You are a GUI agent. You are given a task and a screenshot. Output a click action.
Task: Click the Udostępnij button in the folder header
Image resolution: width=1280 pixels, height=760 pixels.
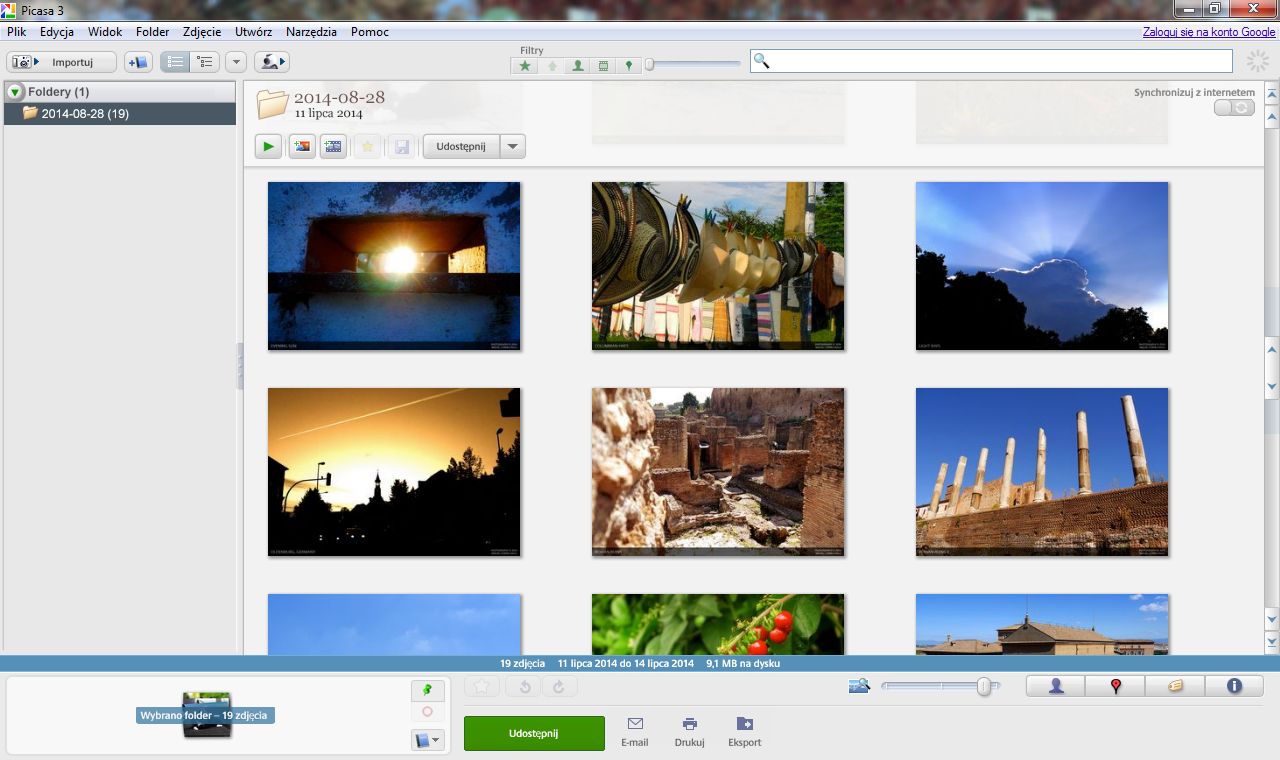pyautogui.click(x=461, y=147)
